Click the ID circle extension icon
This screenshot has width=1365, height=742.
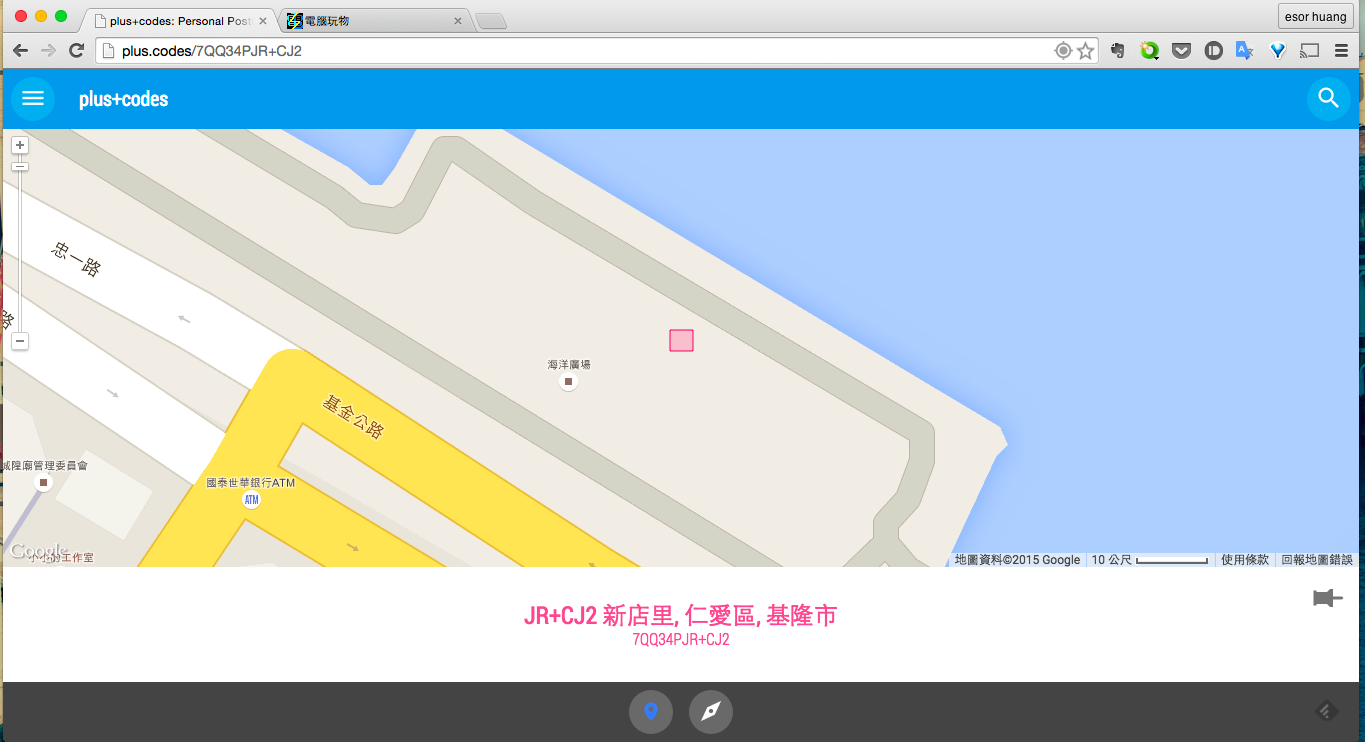tap(1213, 51)
